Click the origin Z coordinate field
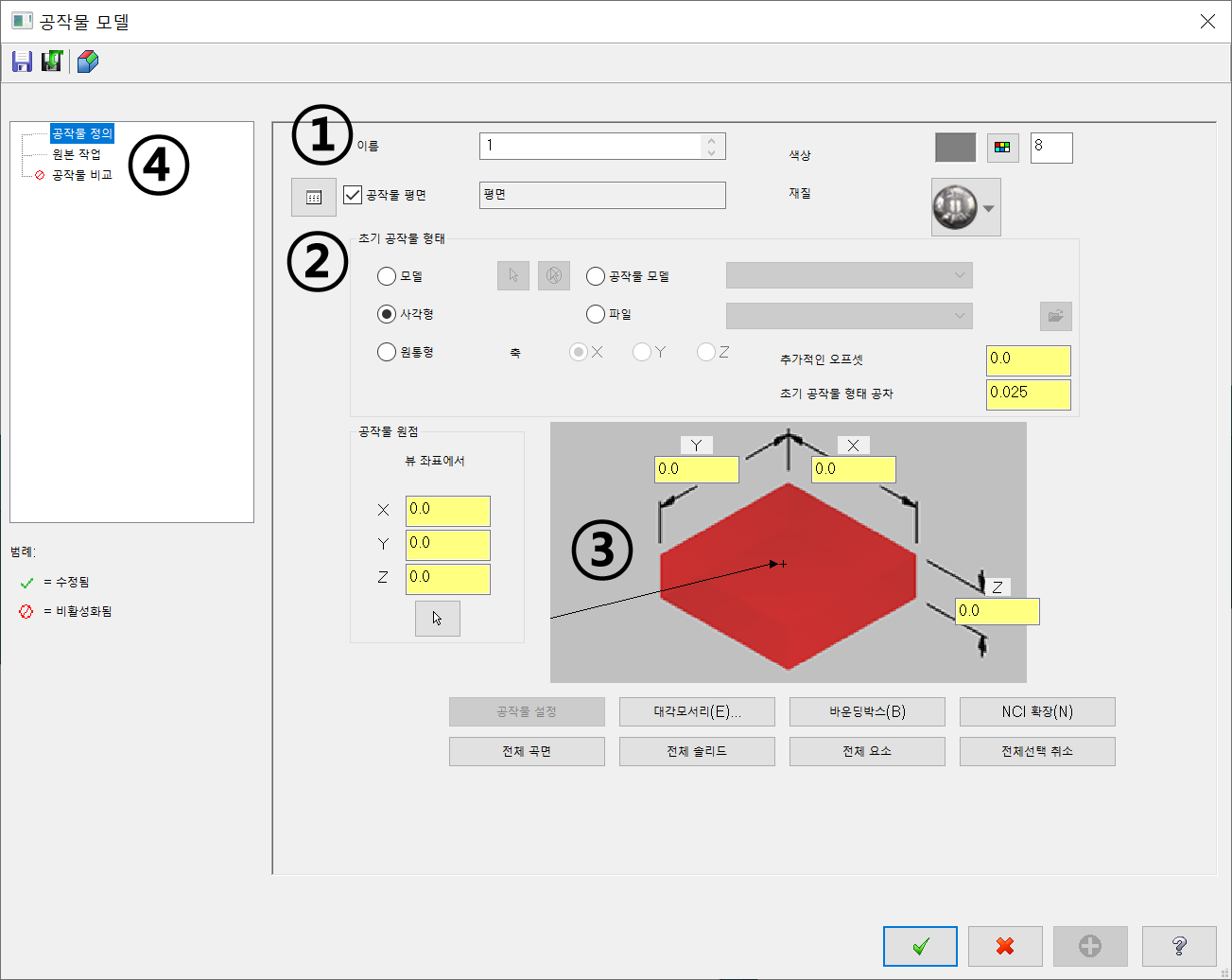The width and height of the screenshot is (1232, 980). coord(448,579)
